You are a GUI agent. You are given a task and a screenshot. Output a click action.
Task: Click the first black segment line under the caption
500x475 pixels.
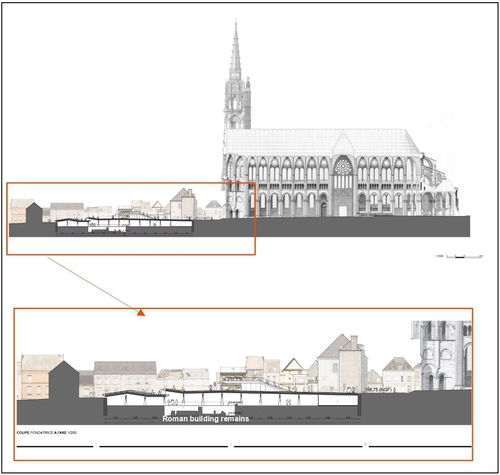click(55, 446)
